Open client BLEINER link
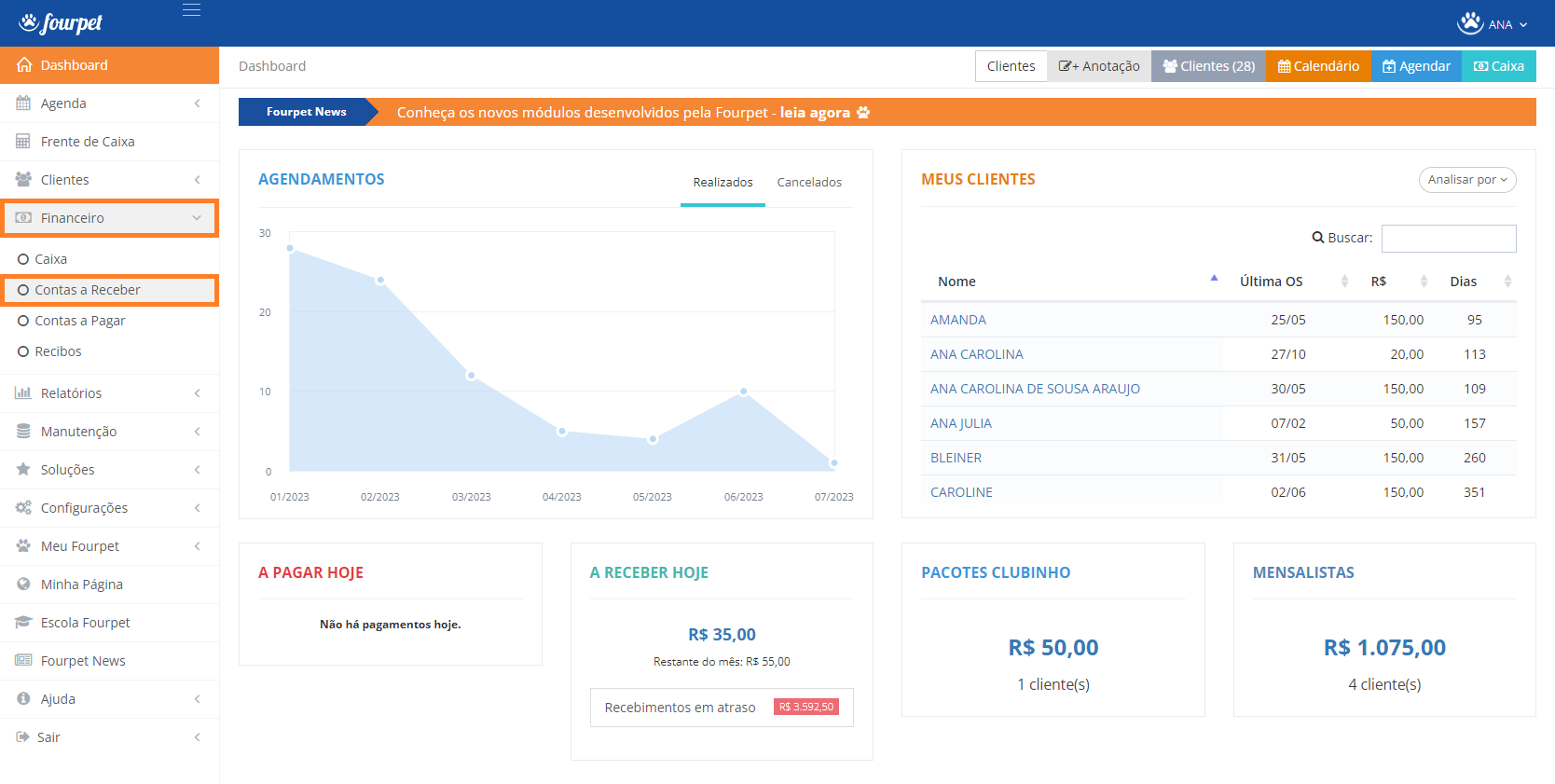1555x784 pixels. pos(956,458)
